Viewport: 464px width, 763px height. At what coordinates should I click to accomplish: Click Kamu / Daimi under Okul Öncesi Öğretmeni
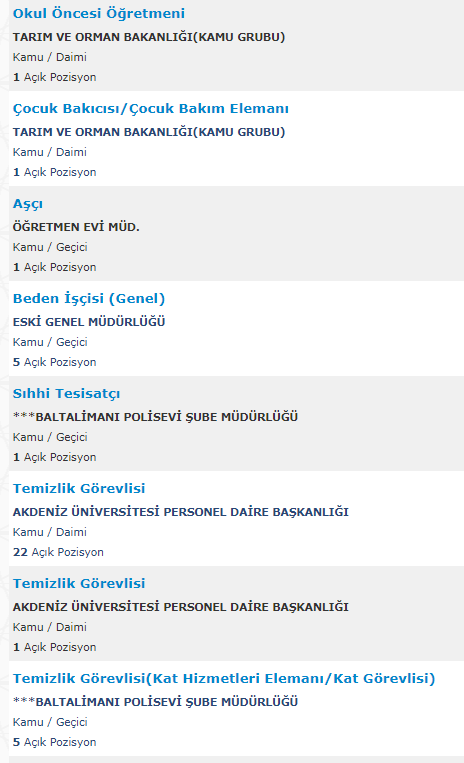(x=50, y=57)
